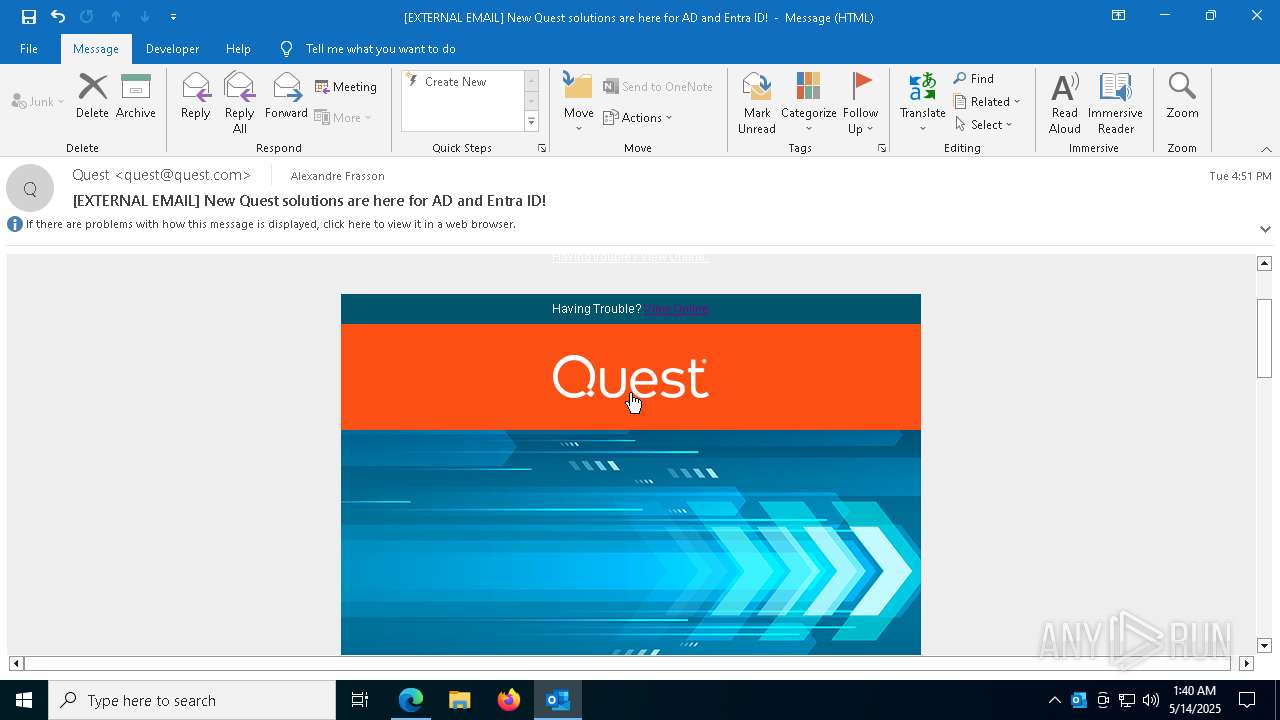1280x720 pixels.
Task: Launch Firefox from taskbar
Action: point(508,700)
